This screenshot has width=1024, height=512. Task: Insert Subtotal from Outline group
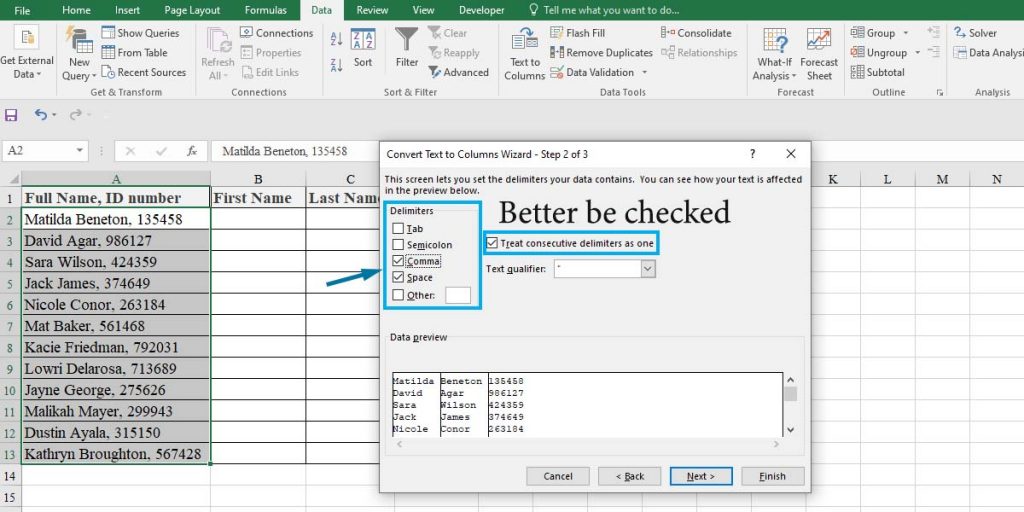878,72
